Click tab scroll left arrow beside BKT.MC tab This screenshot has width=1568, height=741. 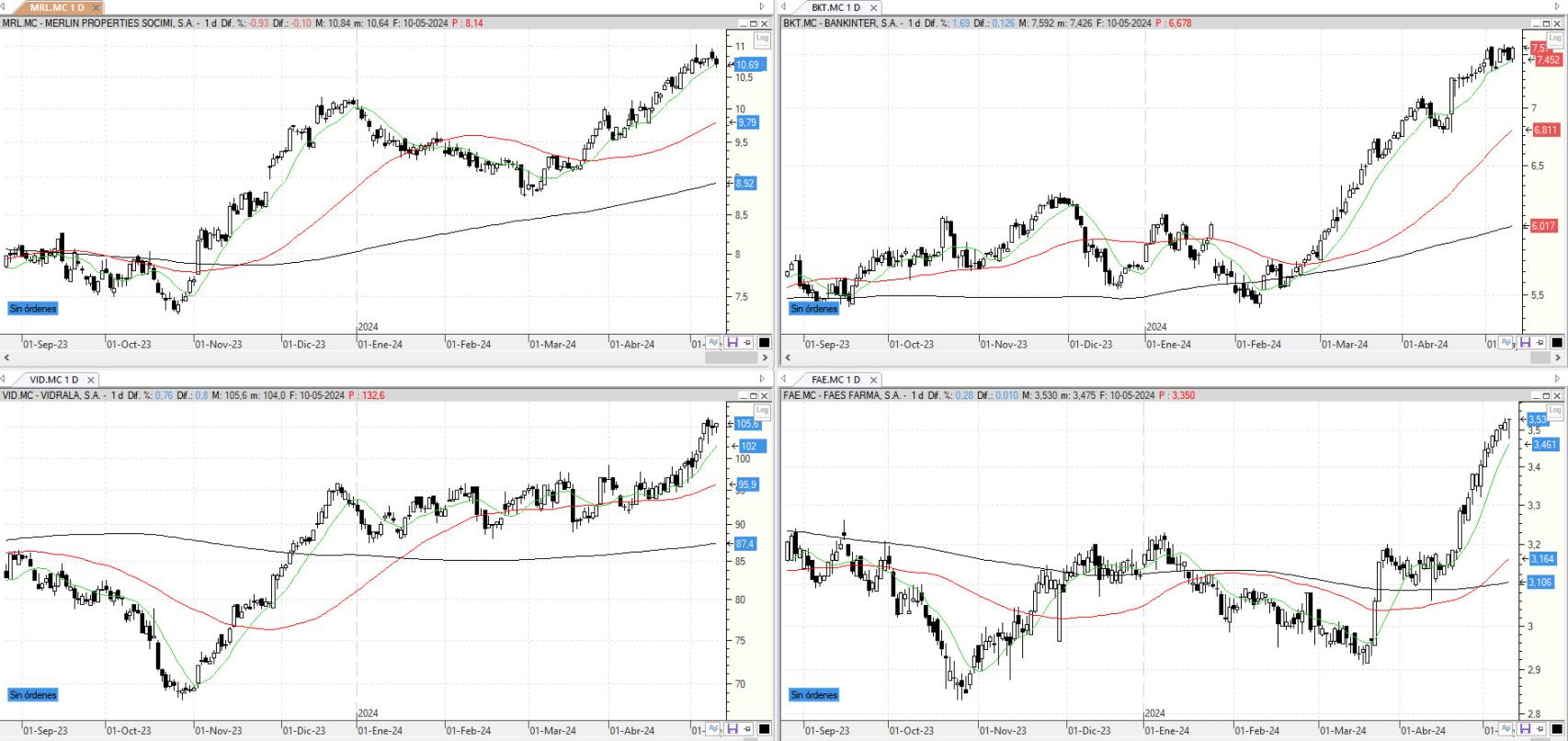click(x=783, y=6)
